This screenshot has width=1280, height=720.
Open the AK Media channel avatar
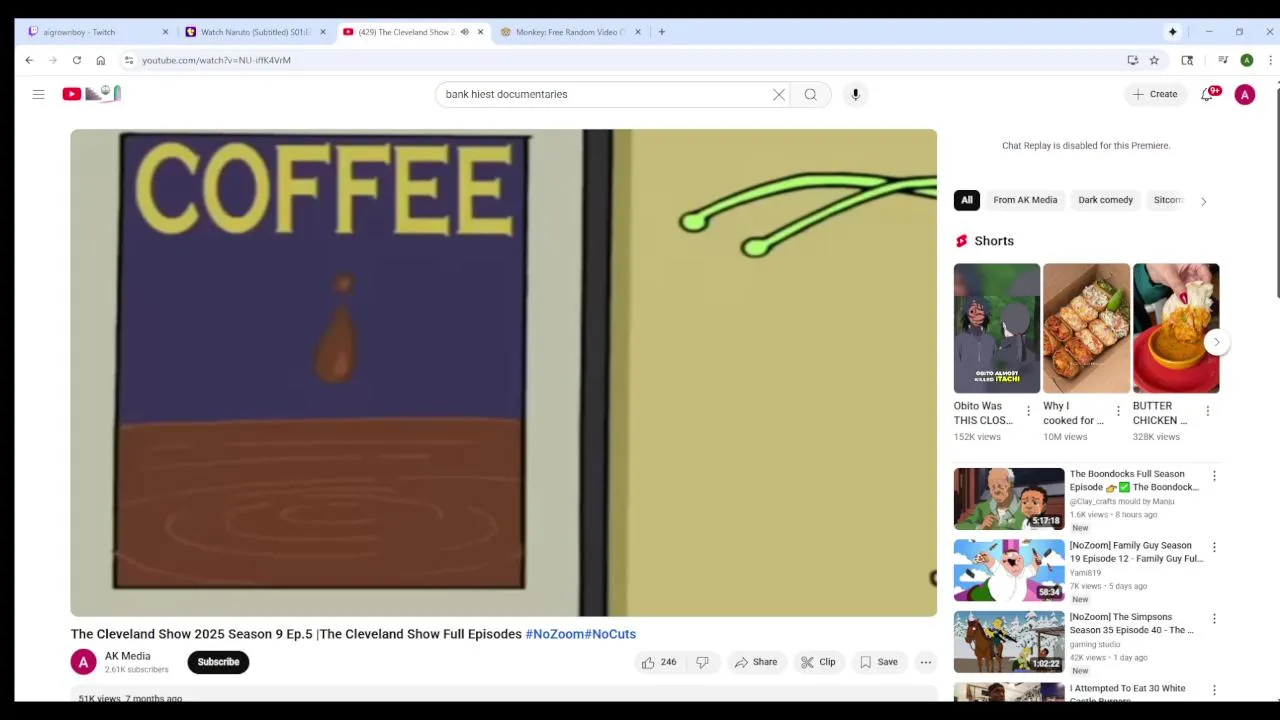tap(83, 662)
